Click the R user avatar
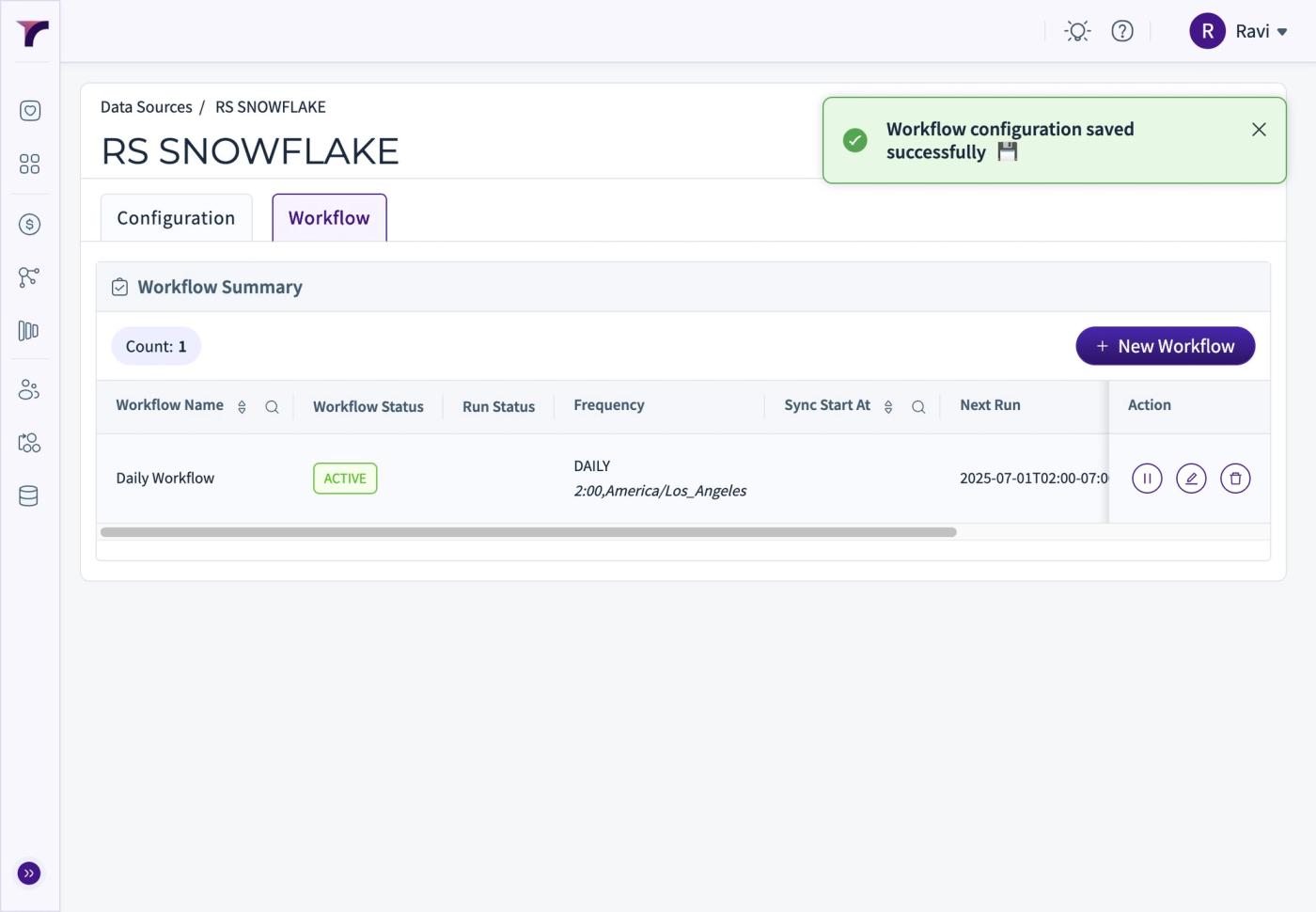 (x=1208, y=31)
